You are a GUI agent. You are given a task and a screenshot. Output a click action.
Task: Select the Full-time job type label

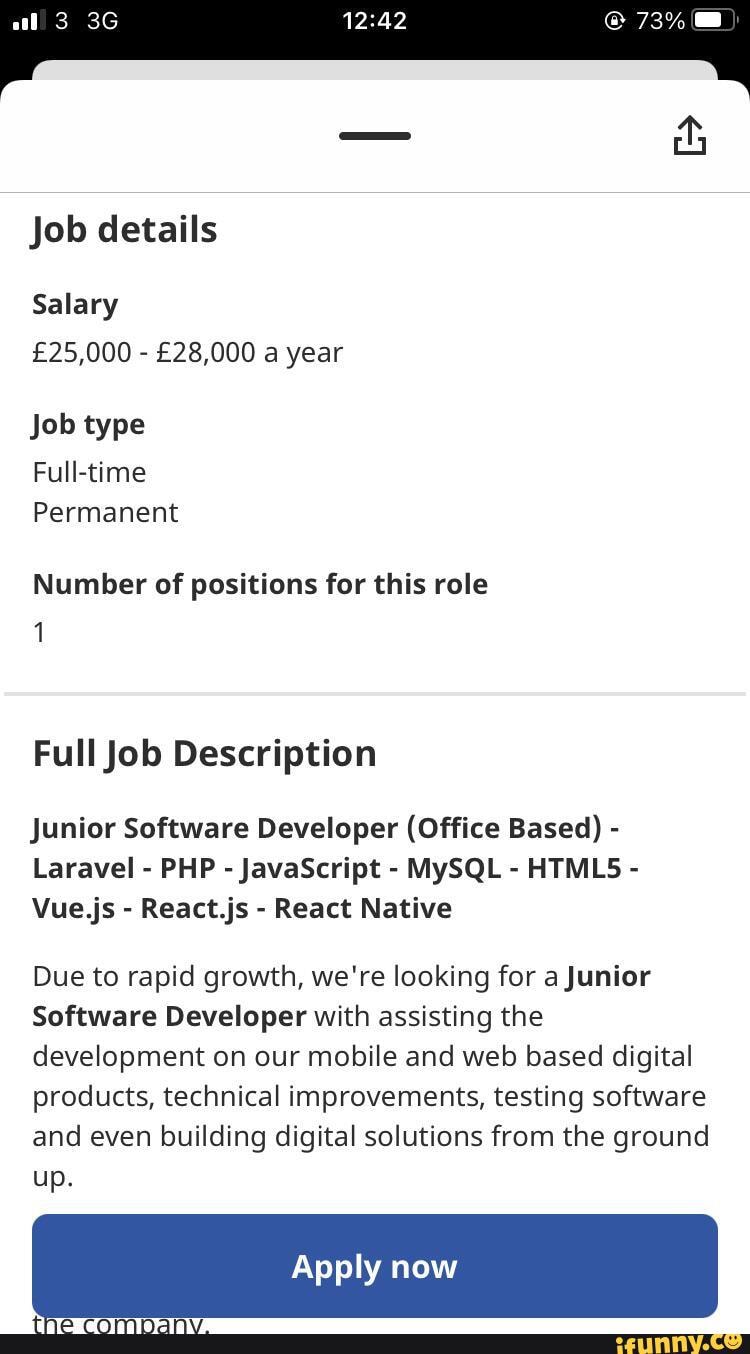click(x=89, y=471)
